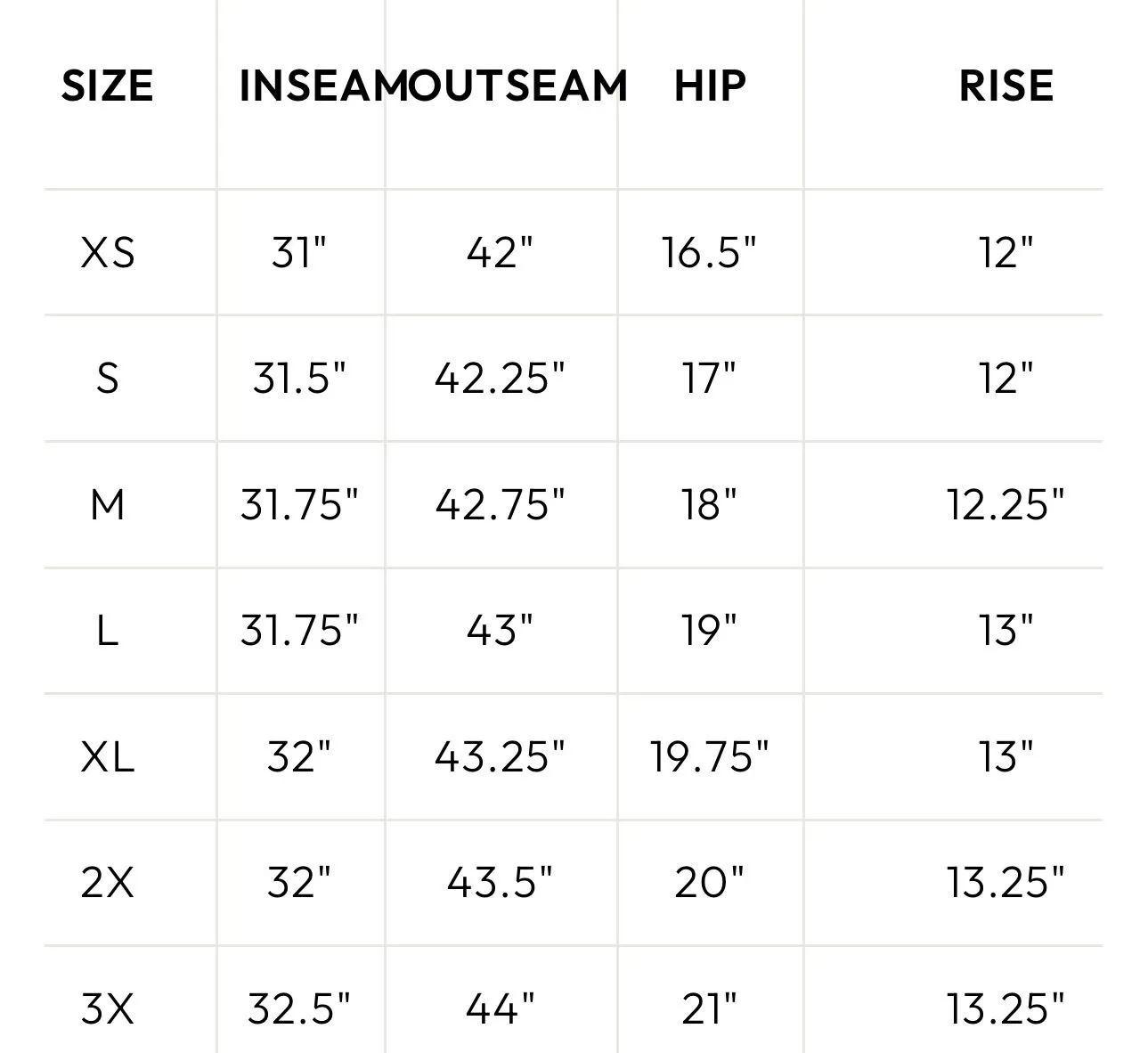Select the XL size row label
This screenshot has width=1148, height=1053.
(x=108, y=757)
